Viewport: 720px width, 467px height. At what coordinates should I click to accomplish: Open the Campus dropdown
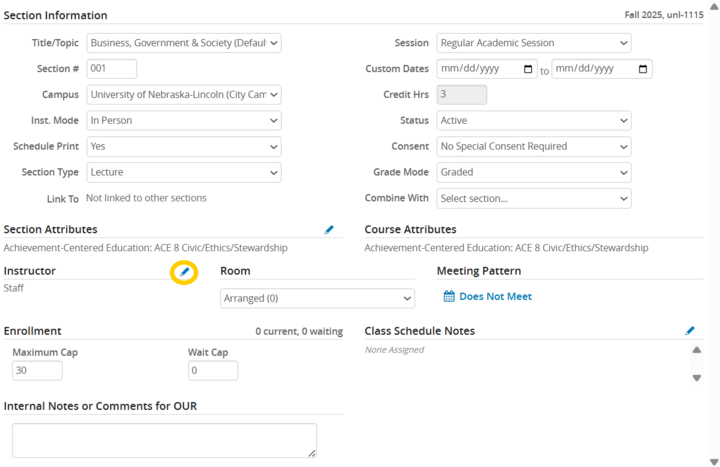click(184, 95)
